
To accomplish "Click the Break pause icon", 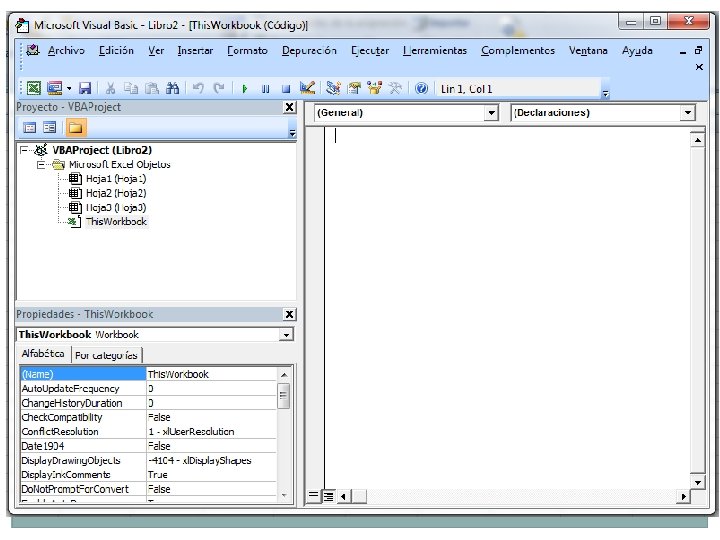I will pyautogui.click(x=265, y=88).
